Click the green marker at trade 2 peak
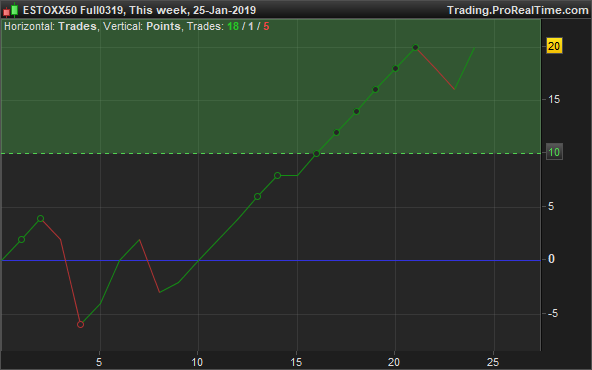This screenshot has height=370, width=592. coord(41,219)
